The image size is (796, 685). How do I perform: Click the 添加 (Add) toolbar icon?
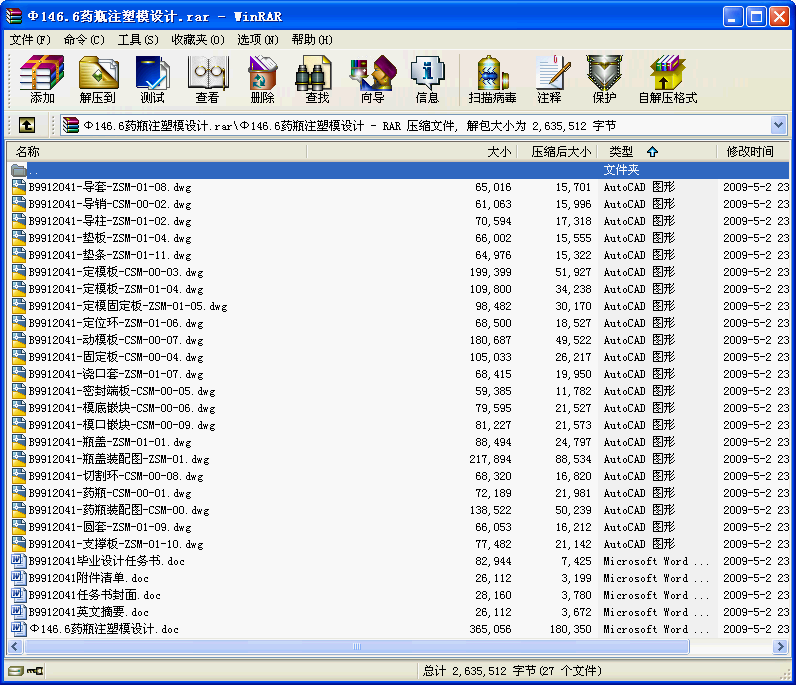tap(42, 80)
